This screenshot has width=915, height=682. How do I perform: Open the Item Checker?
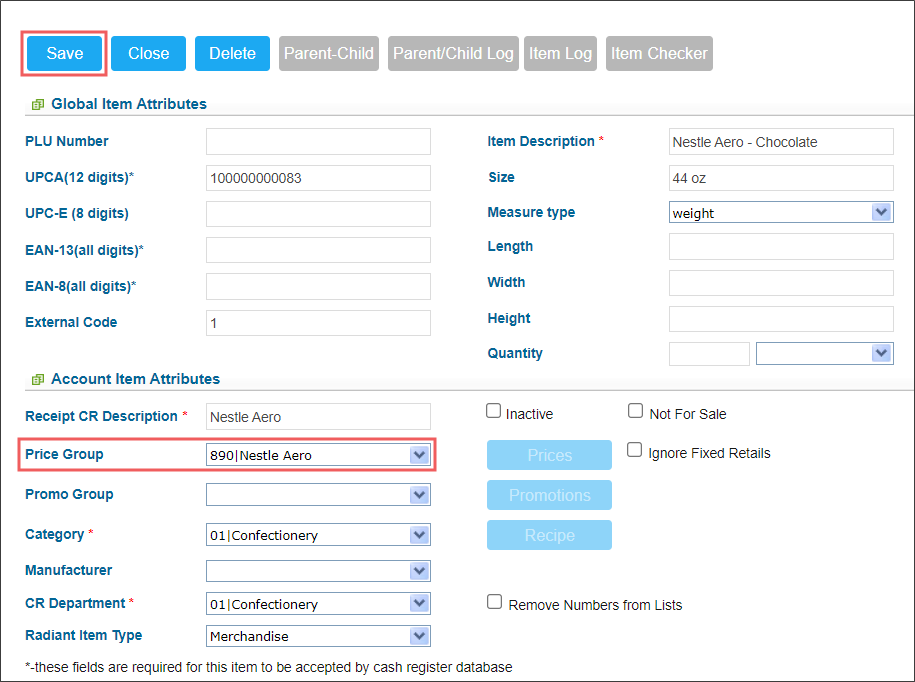tap(659, 54)
